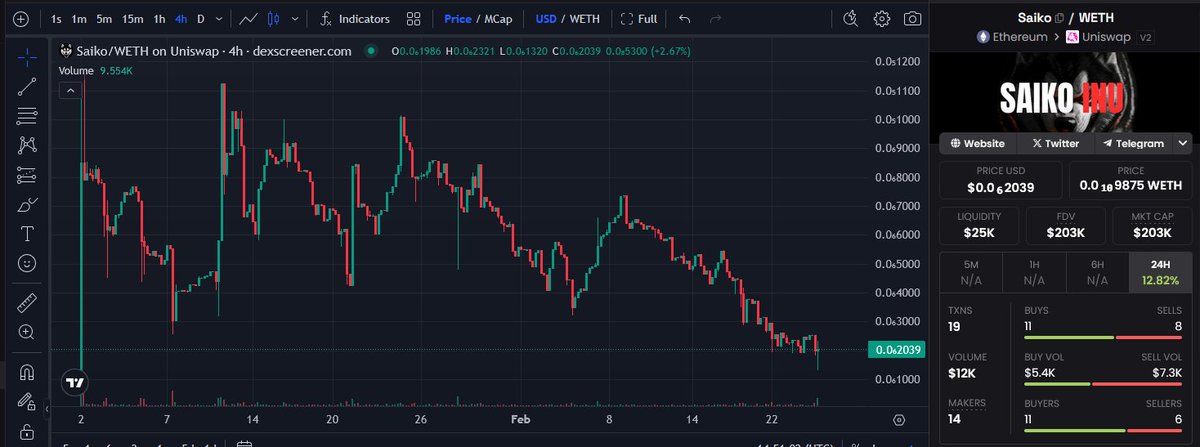Redo the last chart action
Viewport: 1200px width, 447px height.
point(715,18)
